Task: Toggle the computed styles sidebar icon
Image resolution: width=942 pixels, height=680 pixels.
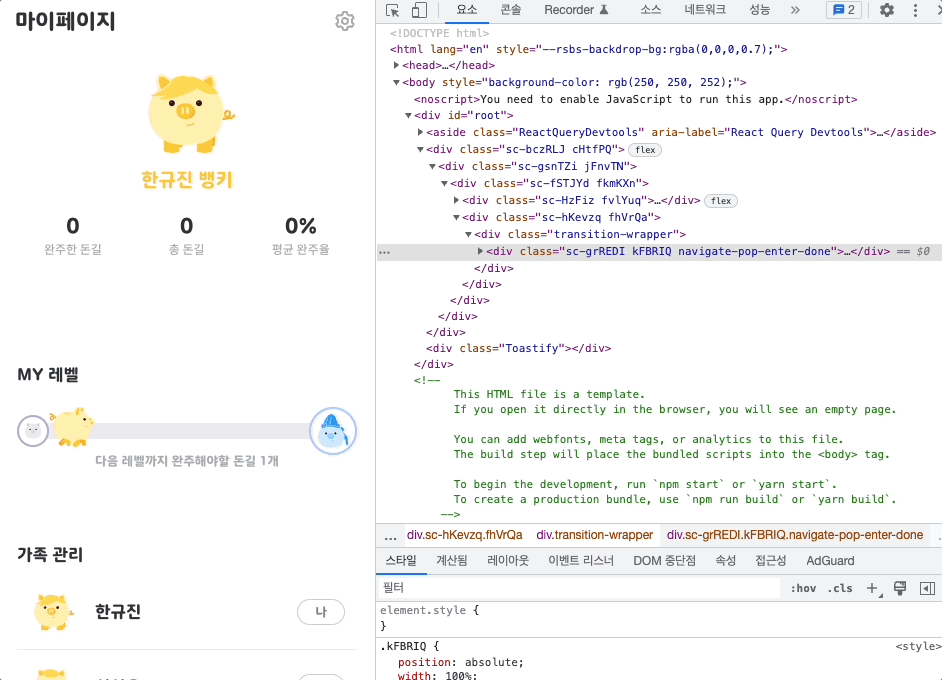Action: [x=928, y=588]
